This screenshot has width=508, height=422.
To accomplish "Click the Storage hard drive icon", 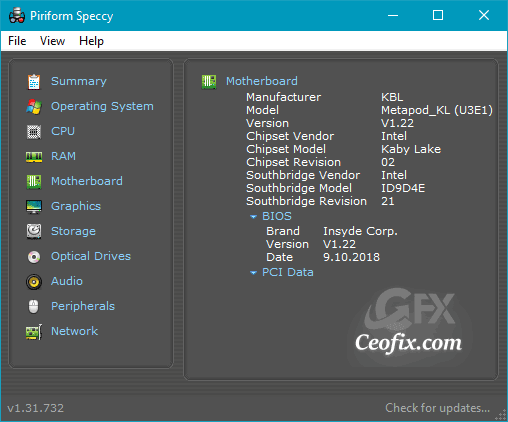I will [x=34, y=231].
